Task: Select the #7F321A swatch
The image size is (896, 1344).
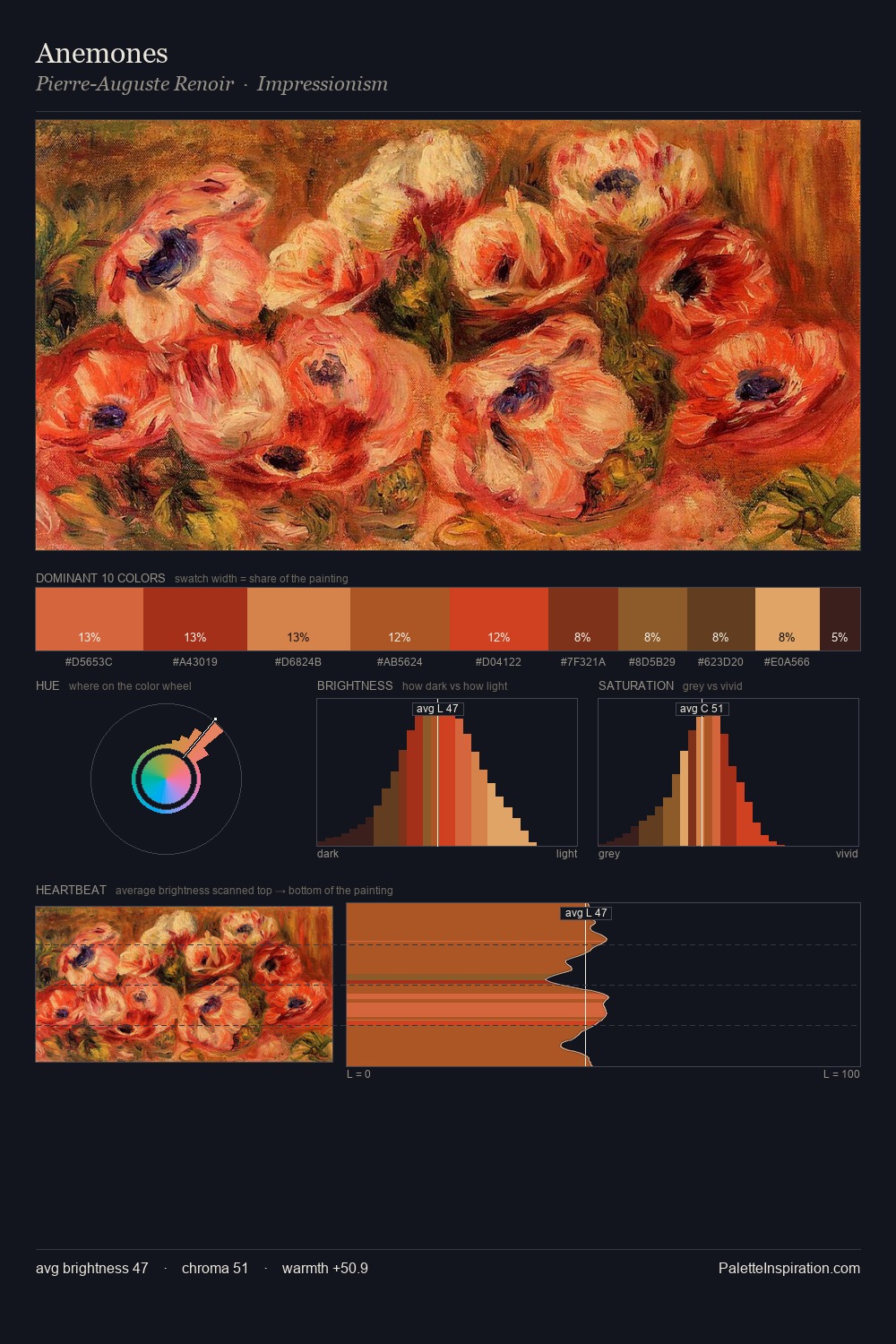Action: tap(583, 619)
